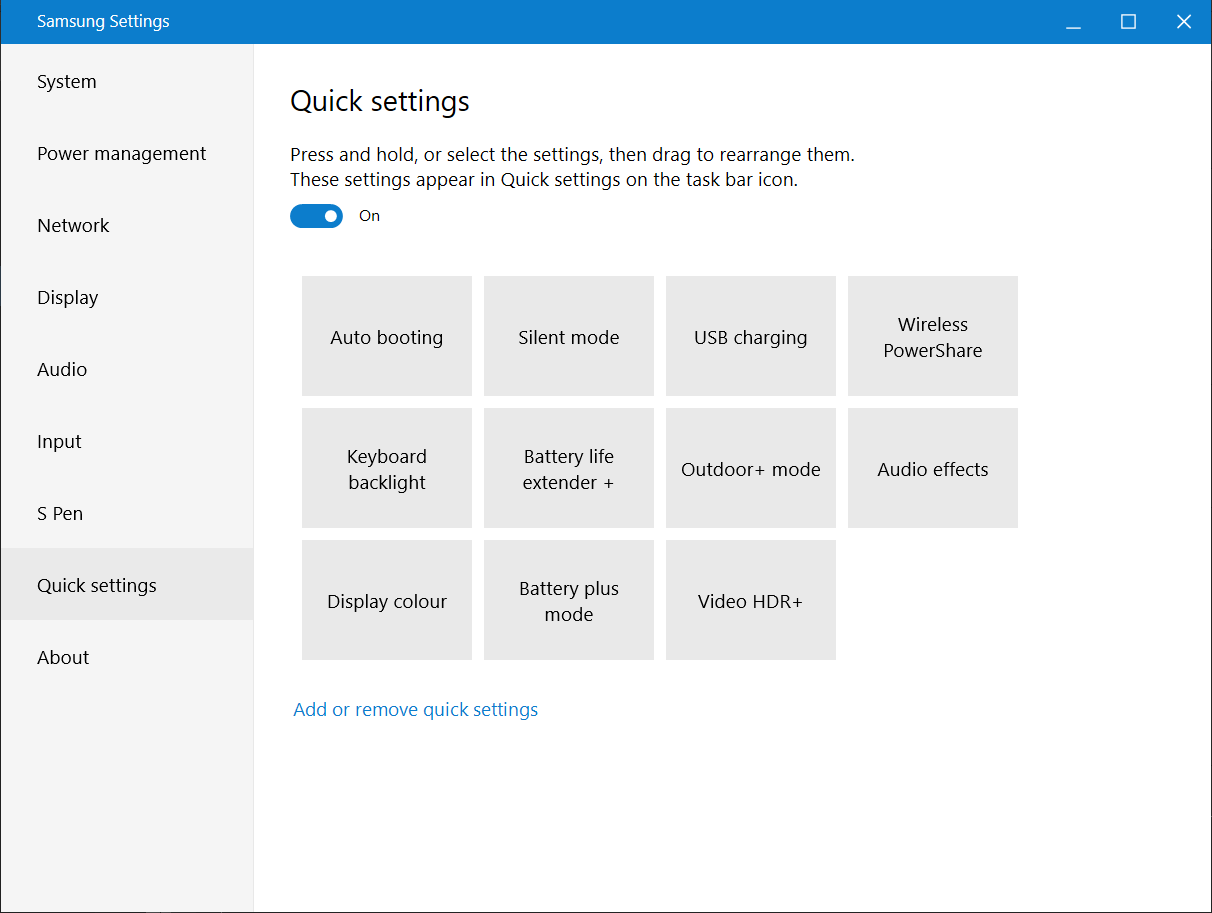Select the Audio effects tile
Screen dimensions: 1212x913
click(933, 468)
